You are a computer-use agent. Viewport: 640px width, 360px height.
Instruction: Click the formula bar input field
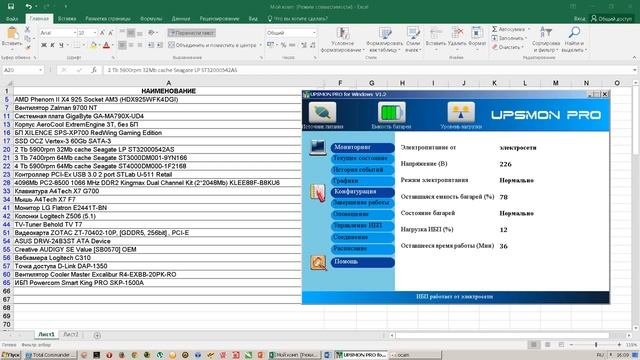pyautogui.click(x=367, y=70)
